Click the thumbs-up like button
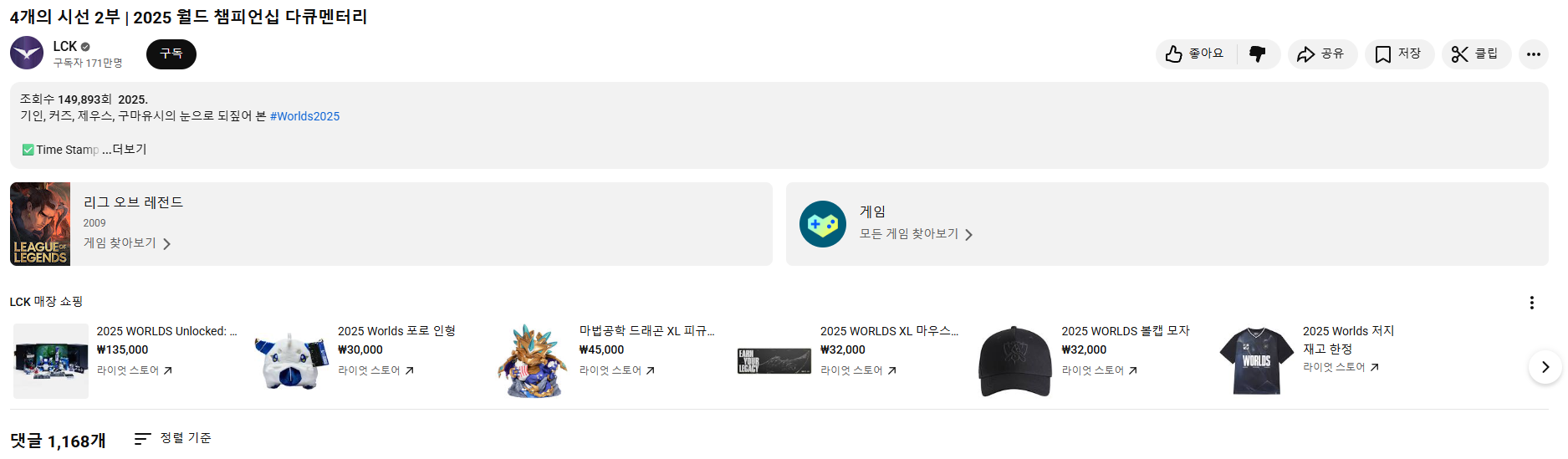The width and height of the screenshot is (1568, 459). [1195, 54]
